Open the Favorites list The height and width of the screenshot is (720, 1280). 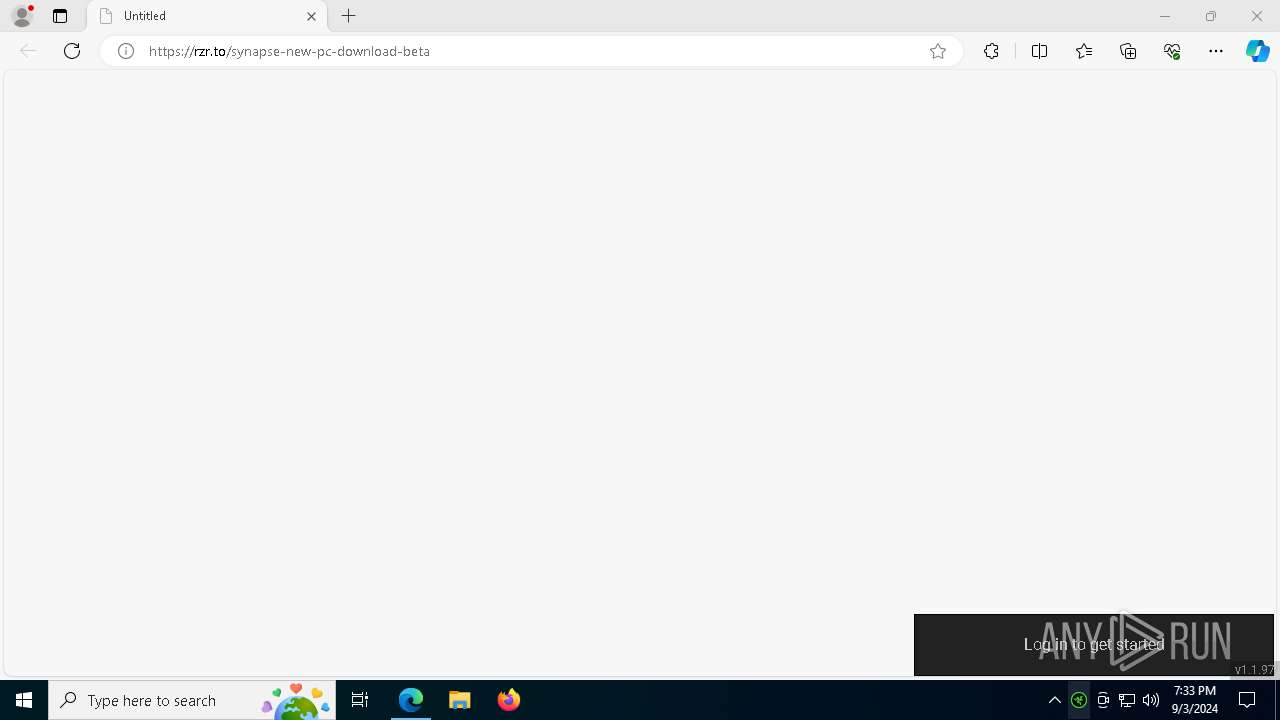[1084, 51]
